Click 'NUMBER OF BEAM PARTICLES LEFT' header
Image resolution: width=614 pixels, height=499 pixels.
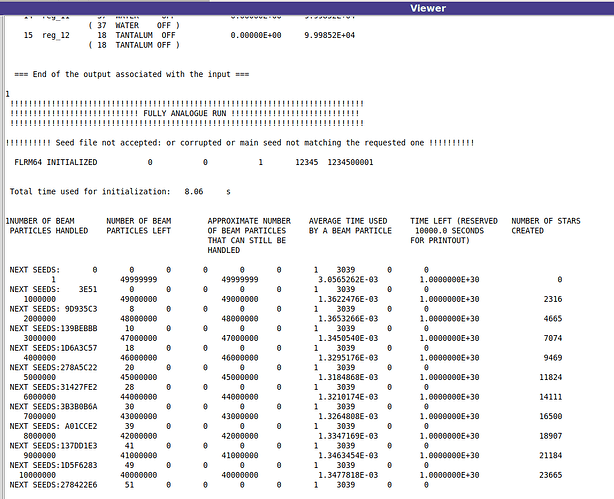click(139, 226)
